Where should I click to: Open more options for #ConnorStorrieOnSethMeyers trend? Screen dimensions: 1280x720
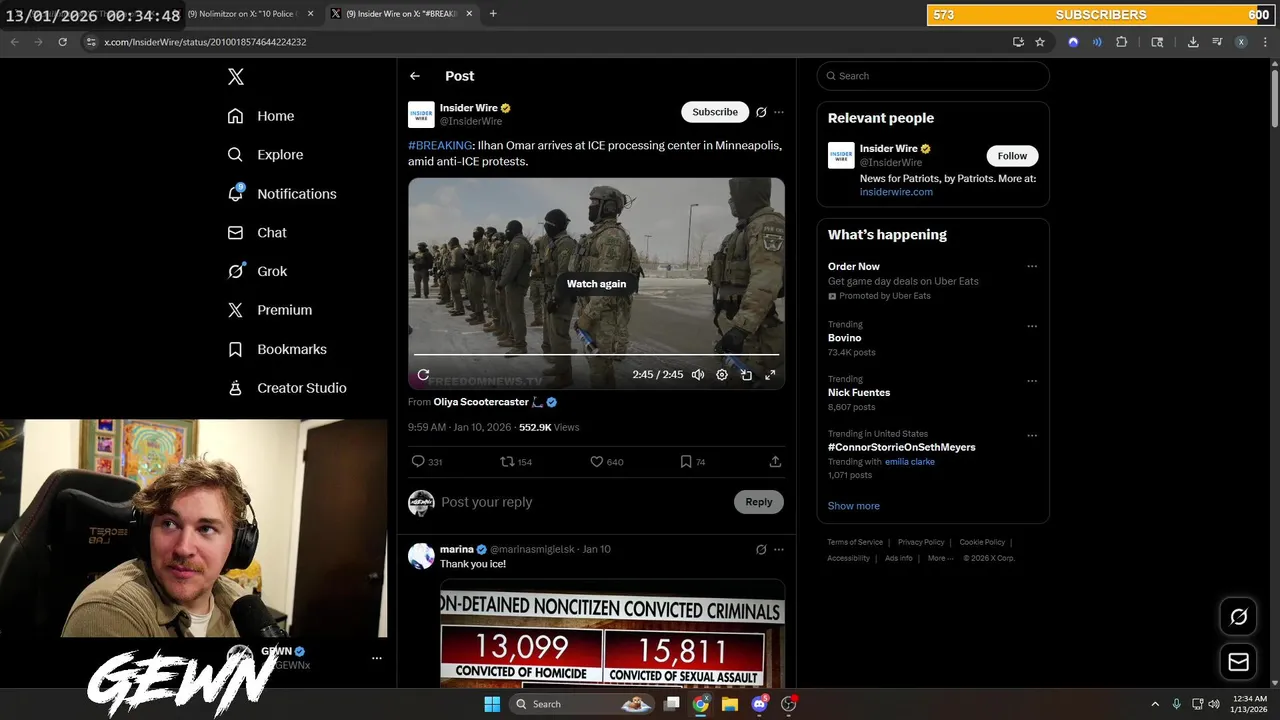(1032, 436)
